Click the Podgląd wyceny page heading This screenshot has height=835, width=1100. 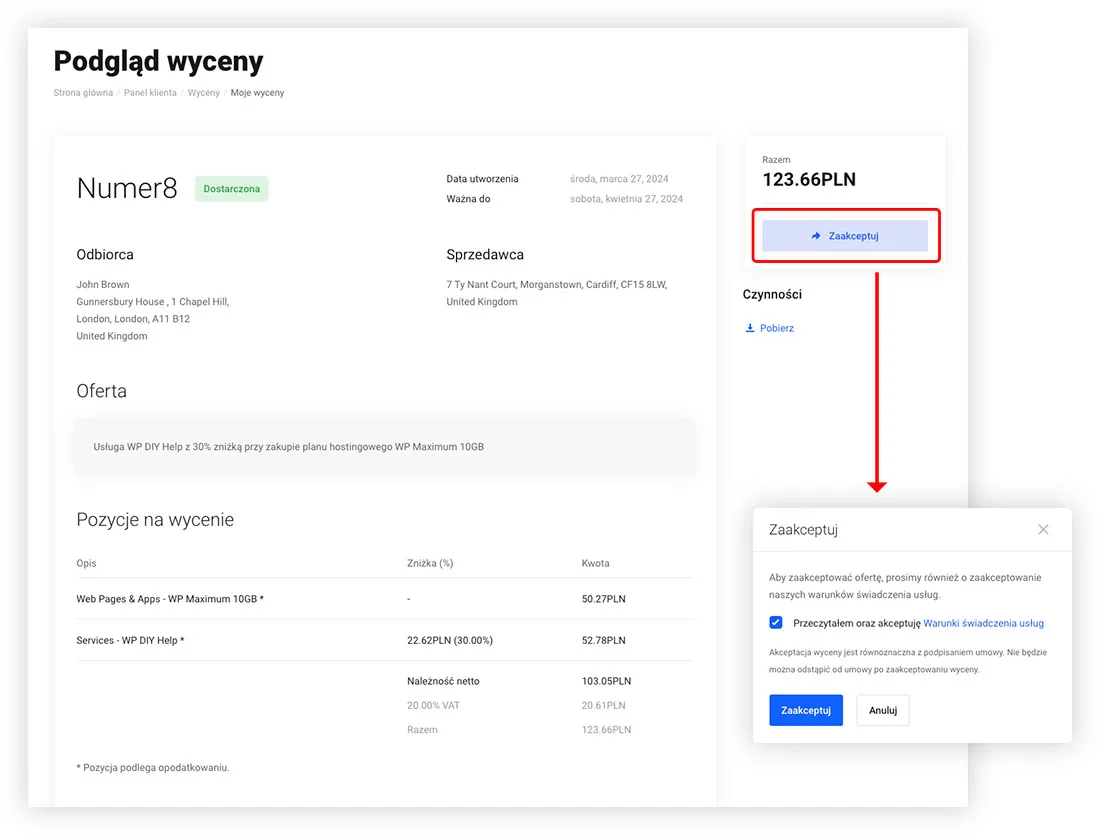[x=159, y=61]
